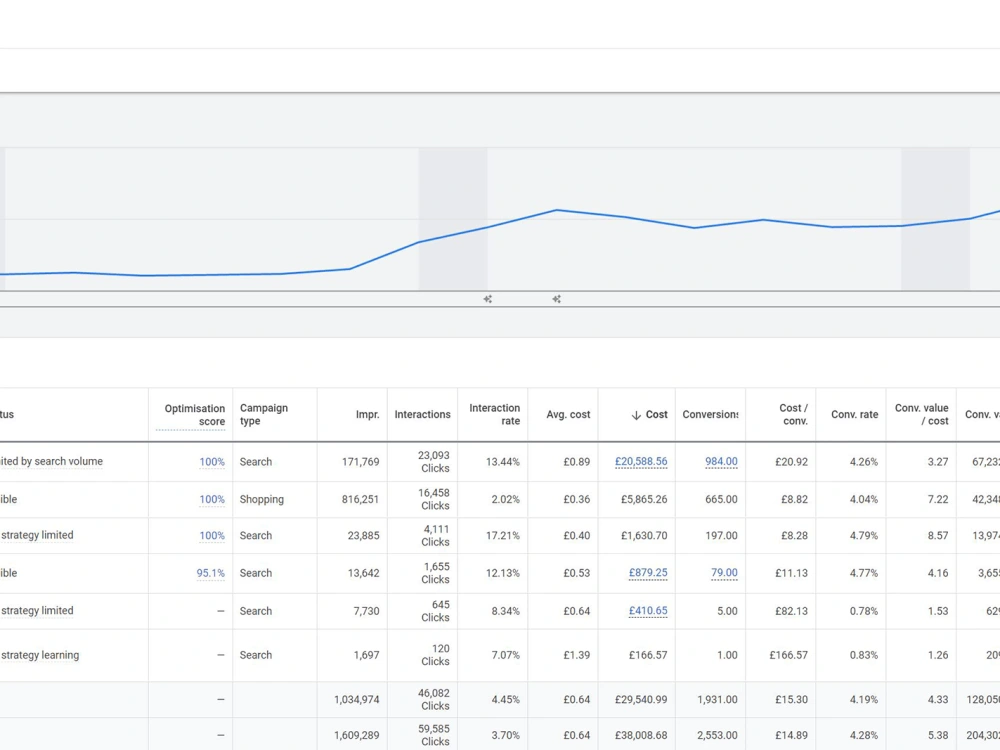Viewport: 1000px width, 750px height.
Task: Select impressions value 816,251
Action: [x=360, y=499]
